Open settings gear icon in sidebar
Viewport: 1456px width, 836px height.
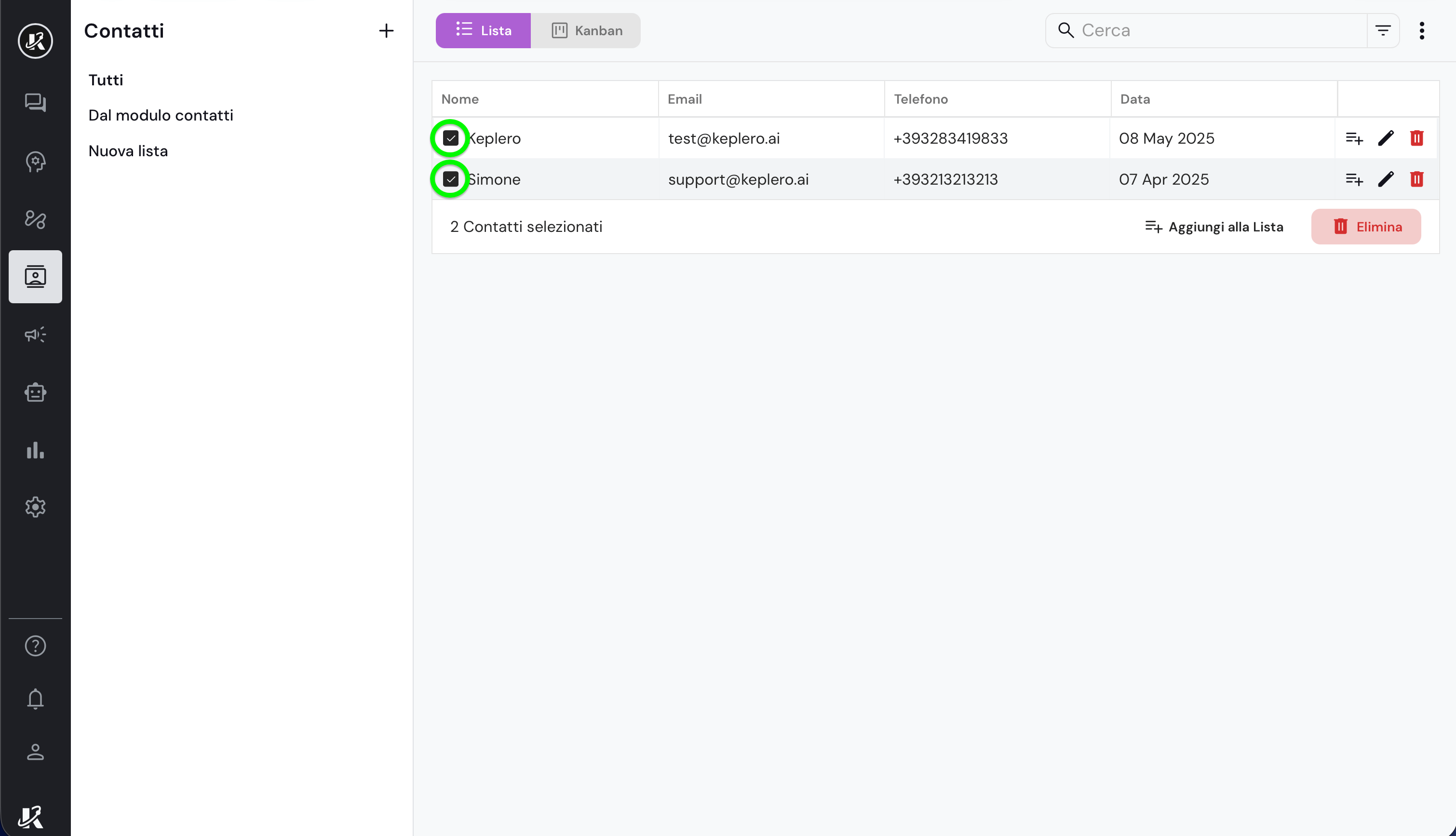35,507
